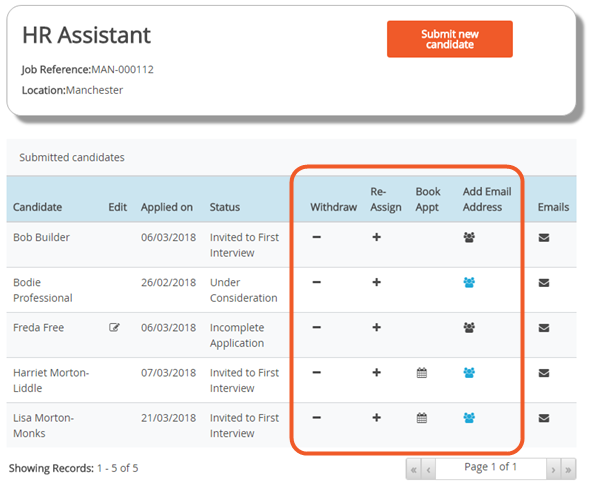View emails for Freda Free

coord(544,328)
